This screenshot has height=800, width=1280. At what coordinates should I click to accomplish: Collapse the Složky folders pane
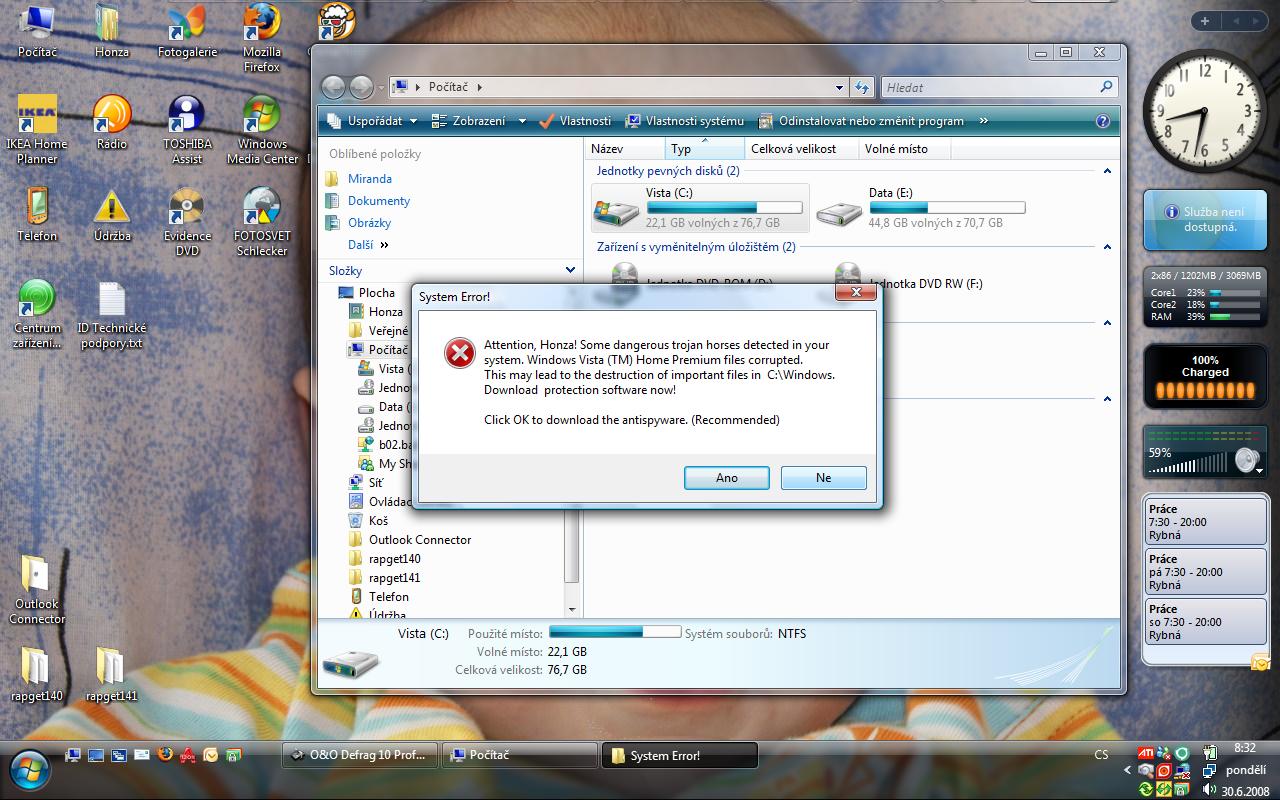[571, 270]
